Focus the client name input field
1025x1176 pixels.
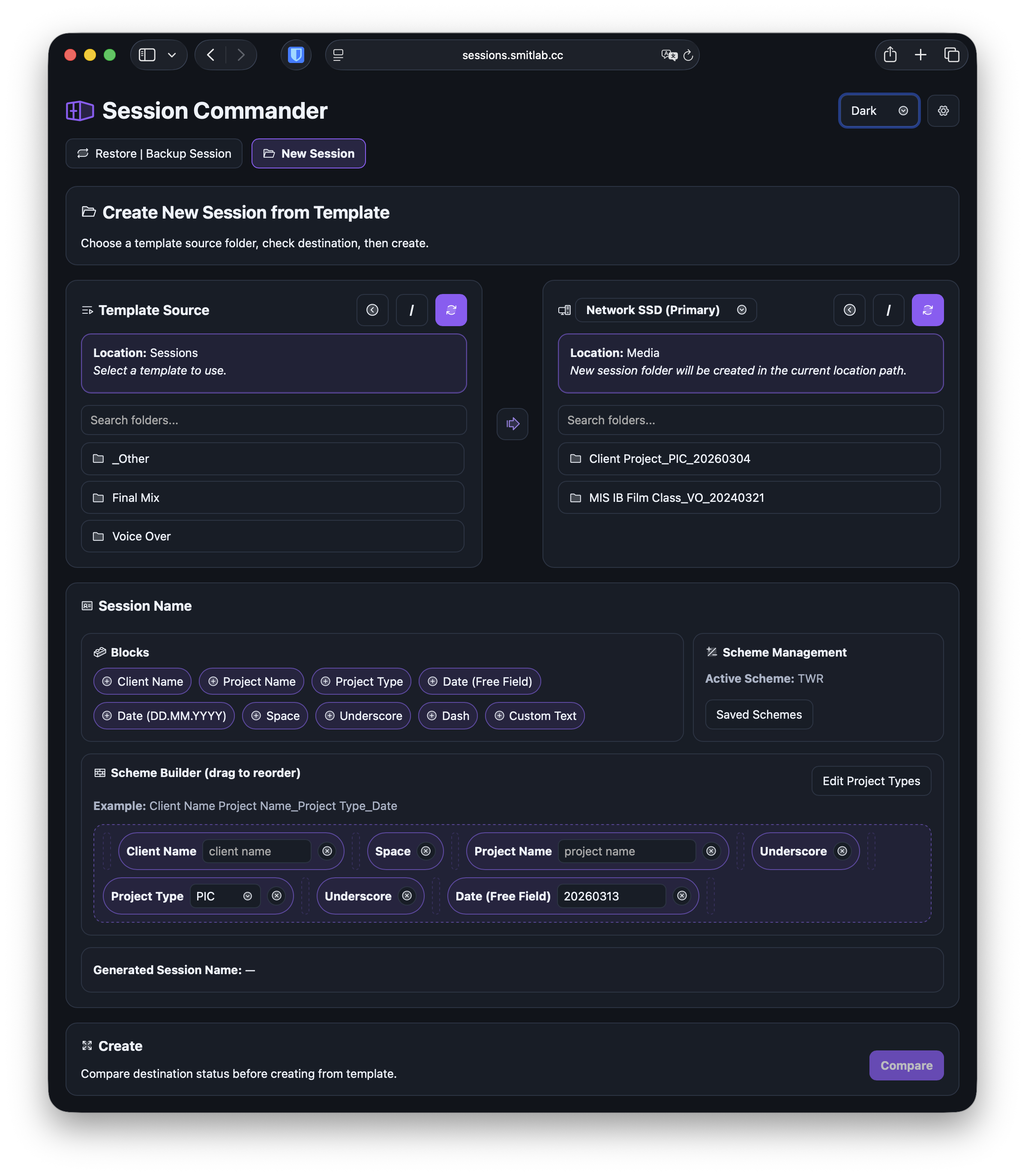coord(257,851)
